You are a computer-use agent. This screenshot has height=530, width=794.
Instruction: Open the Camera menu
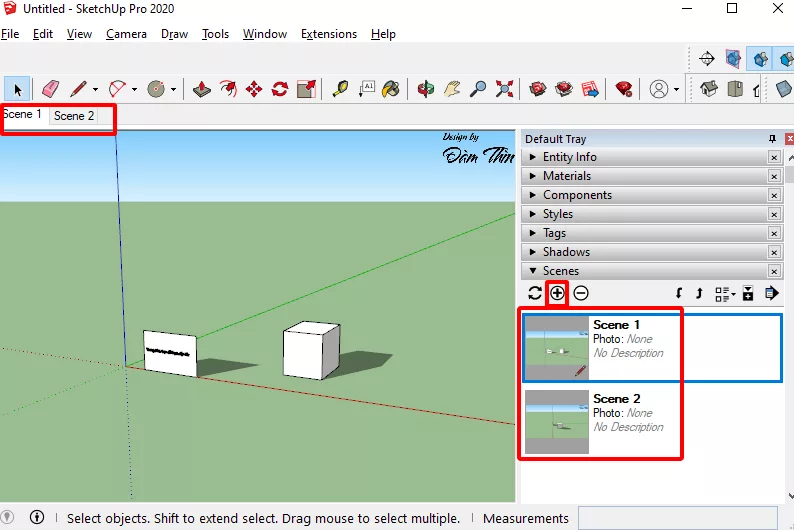click(127, 34)
